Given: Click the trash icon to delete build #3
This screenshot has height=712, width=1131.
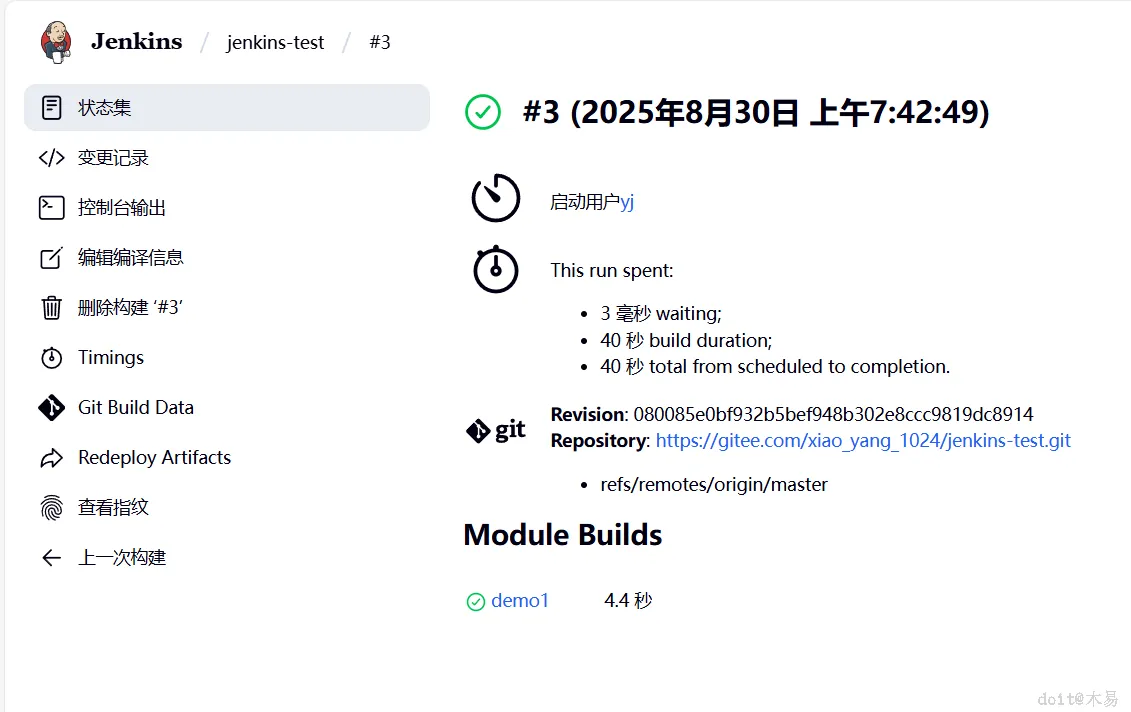Looking at the screenshot, I should (x=51, y=308).
